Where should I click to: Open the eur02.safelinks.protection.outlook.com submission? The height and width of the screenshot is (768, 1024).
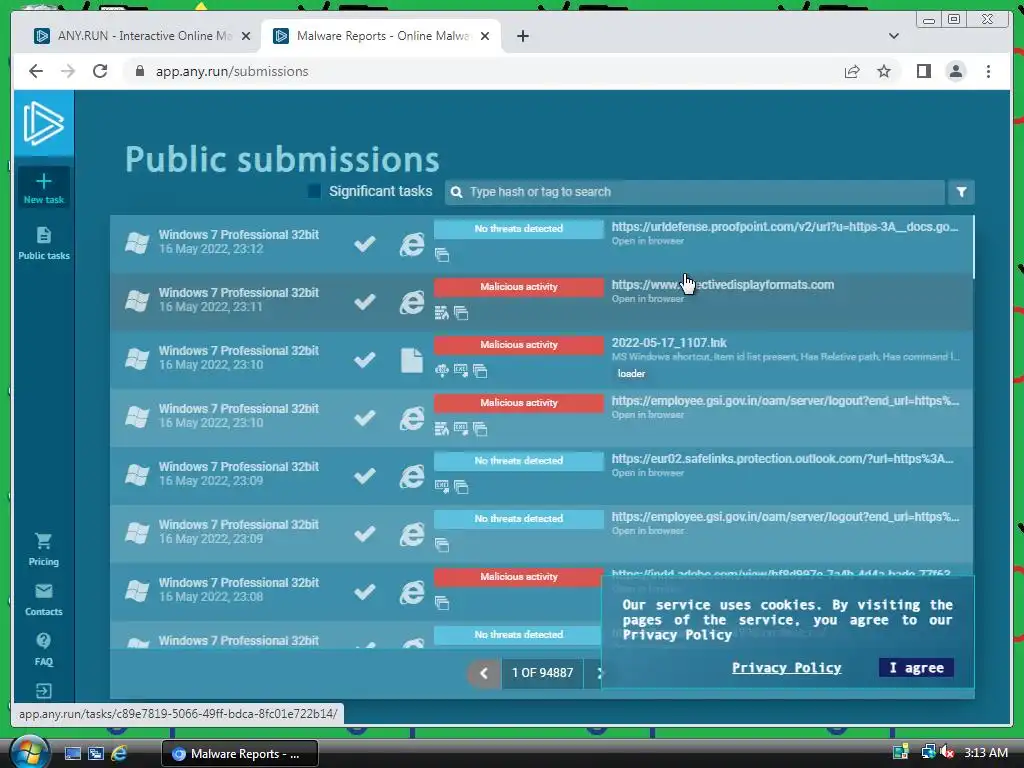(x=782, y=458)
